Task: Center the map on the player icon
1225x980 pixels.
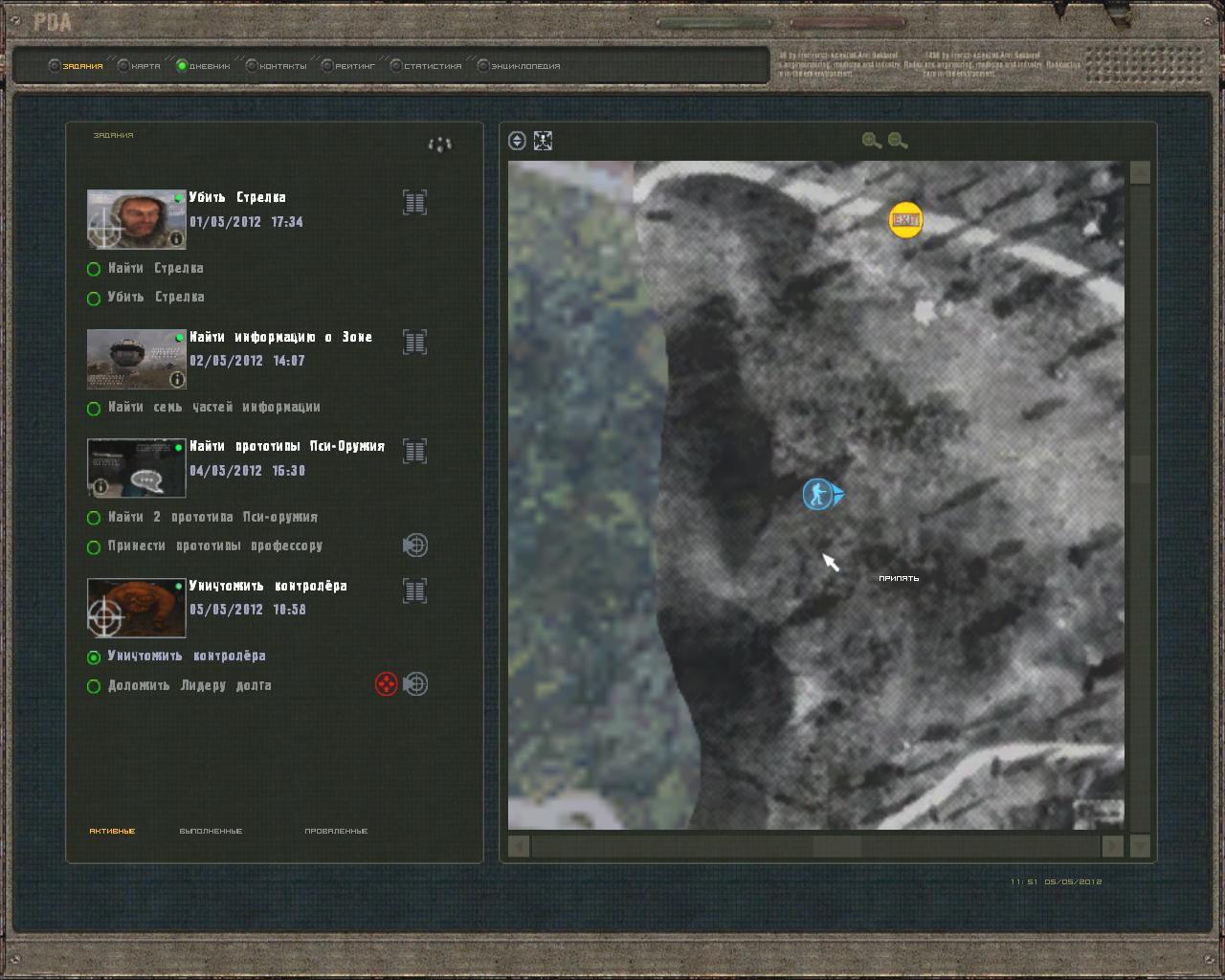Action: point(543,141)
